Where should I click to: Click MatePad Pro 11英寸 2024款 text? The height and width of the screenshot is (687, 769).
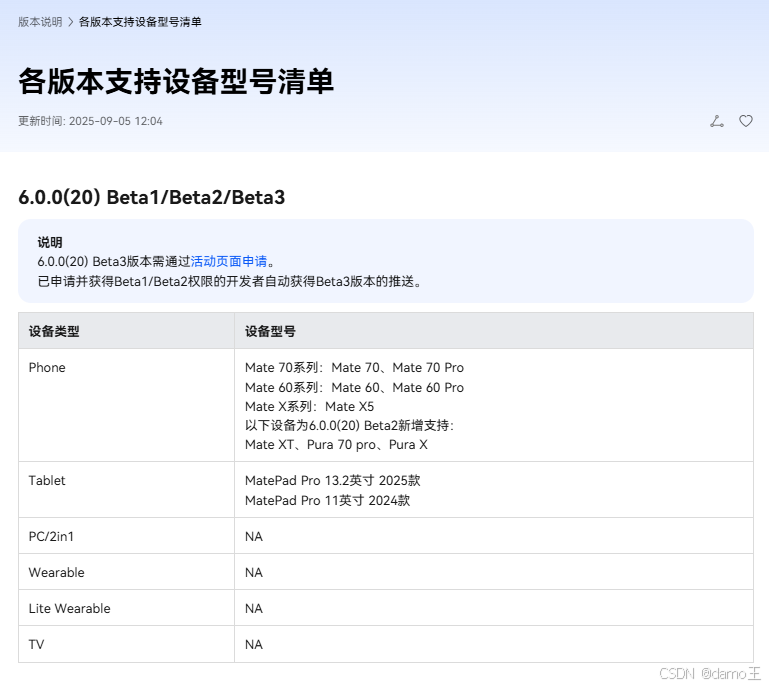[327, 500]
